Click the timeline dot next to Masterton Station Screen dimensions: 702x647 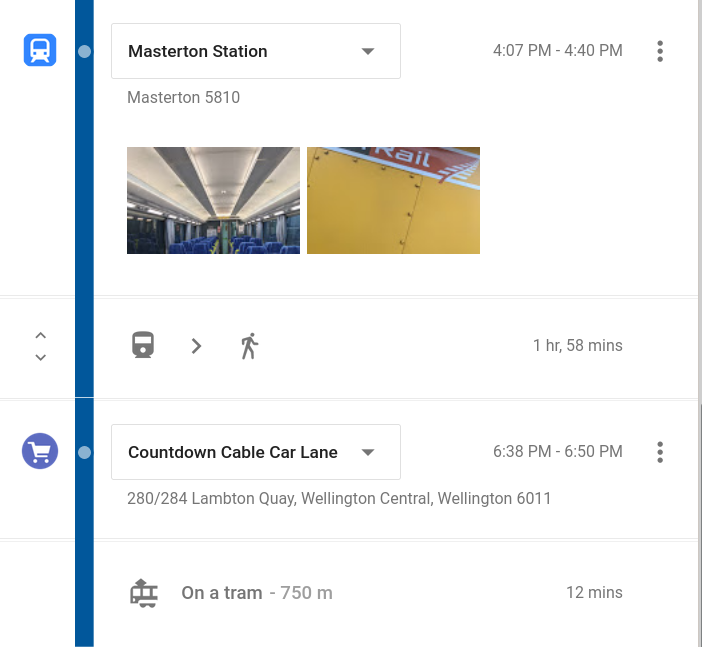pyautogui.click(x=84, y=51)
